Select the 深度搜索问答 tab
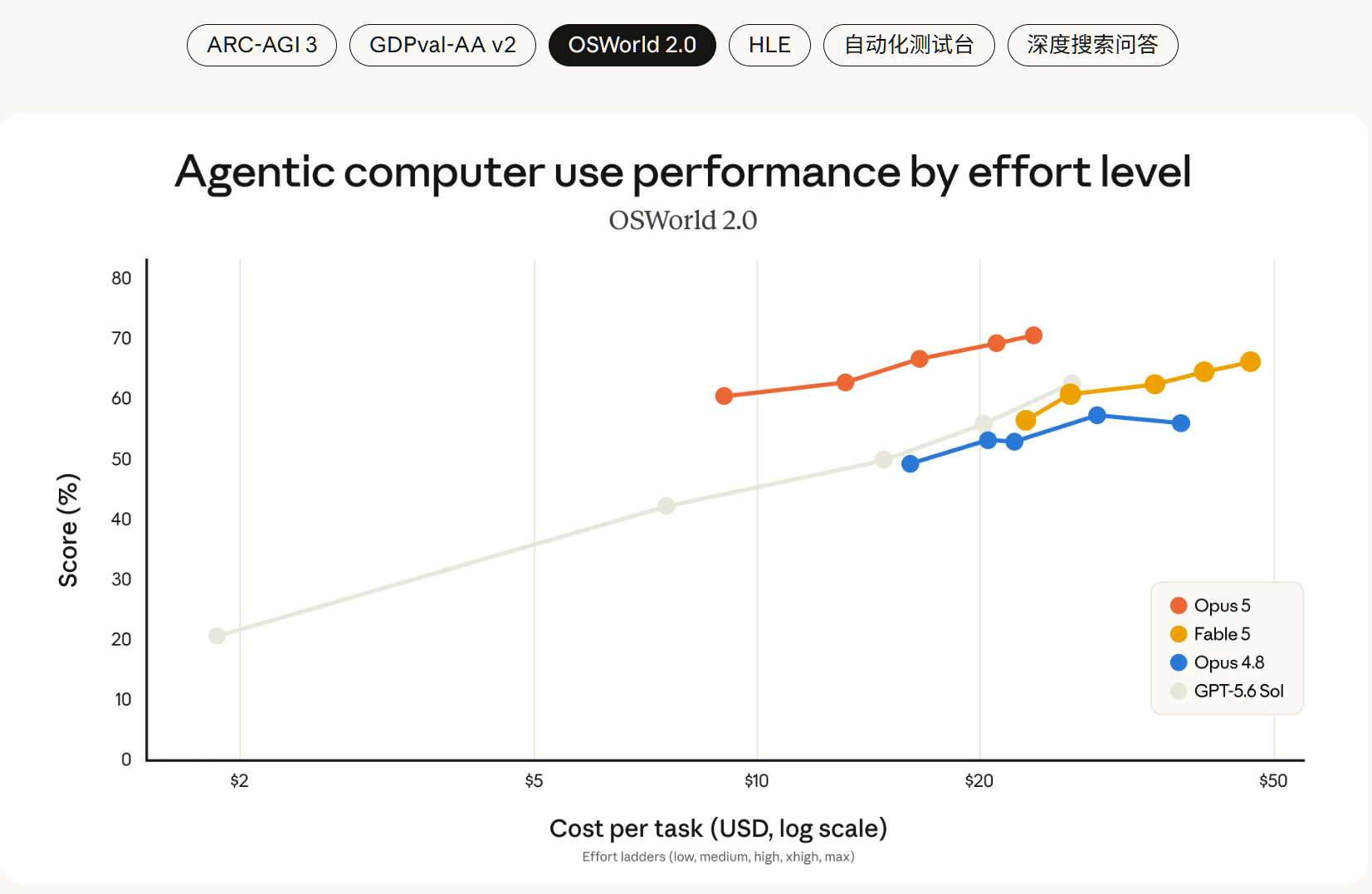The height and width of the screenshot is (894, 1372). coord(1092,45)
